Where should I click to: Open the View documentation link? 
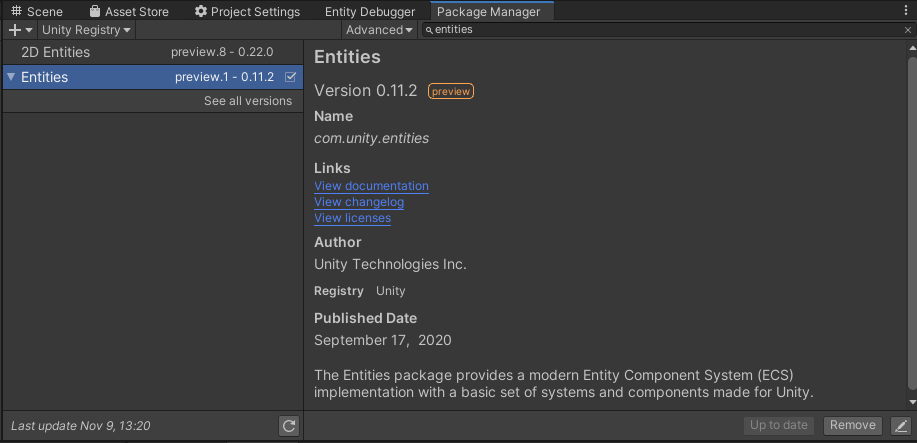click(371, 186)
